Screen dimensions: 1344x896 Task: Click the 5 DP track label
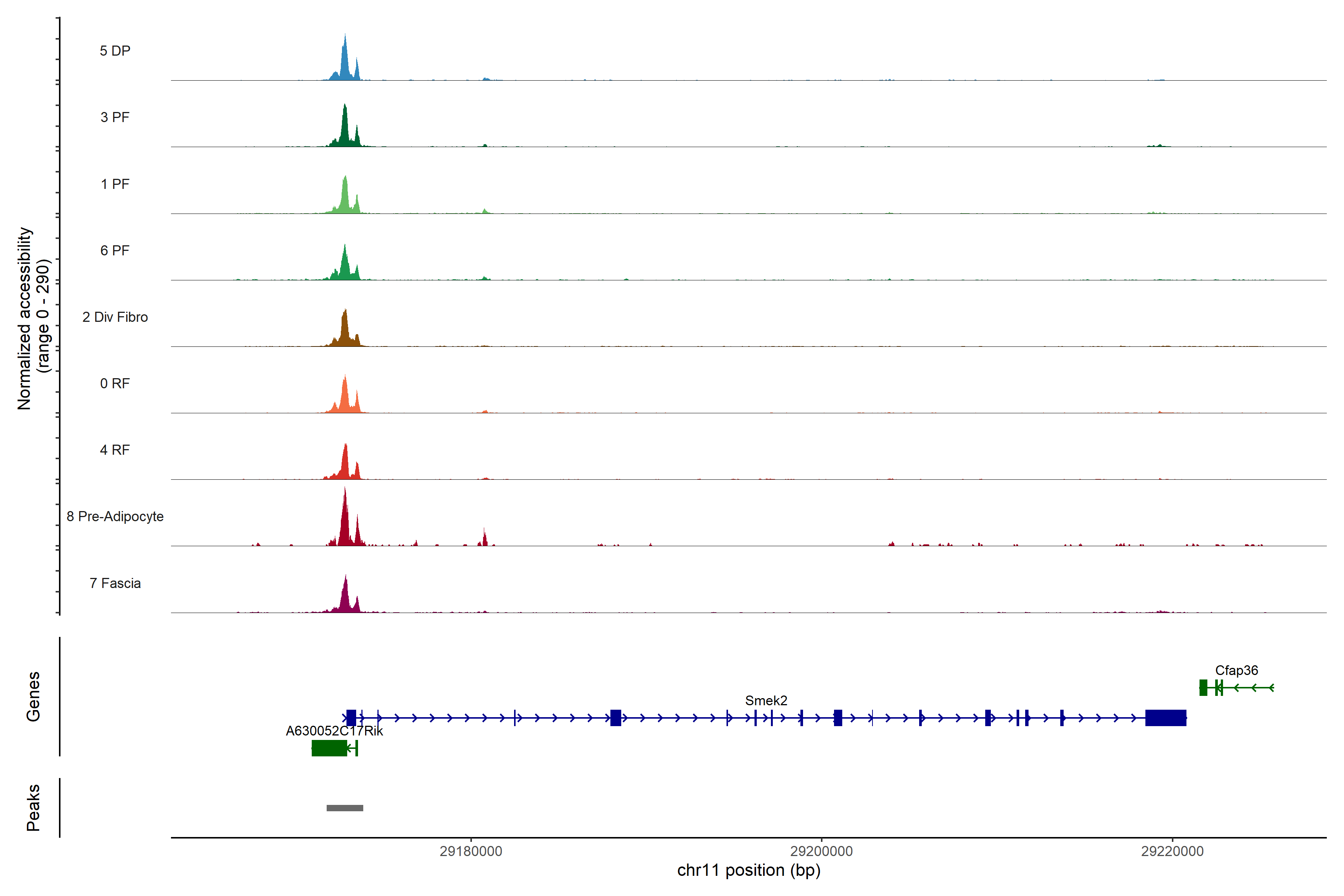(115, 51)
